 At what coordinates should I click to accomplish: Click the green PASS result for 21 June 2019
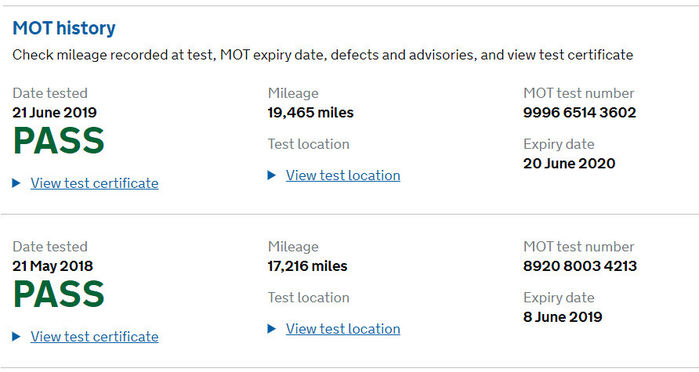58,141
